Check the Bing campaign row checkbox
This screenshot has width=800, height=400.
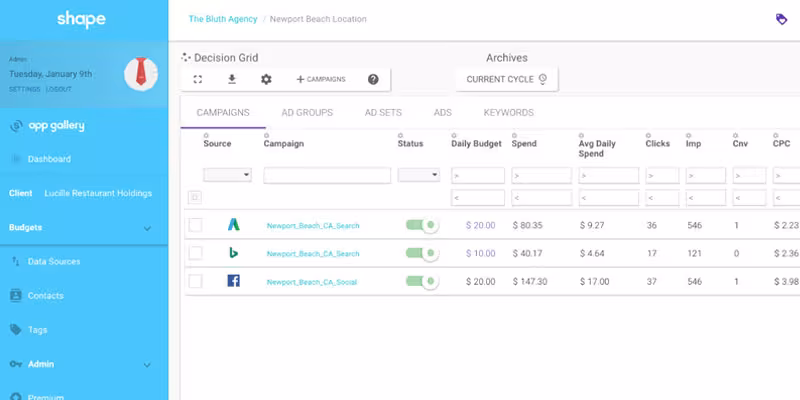point(195,253)
